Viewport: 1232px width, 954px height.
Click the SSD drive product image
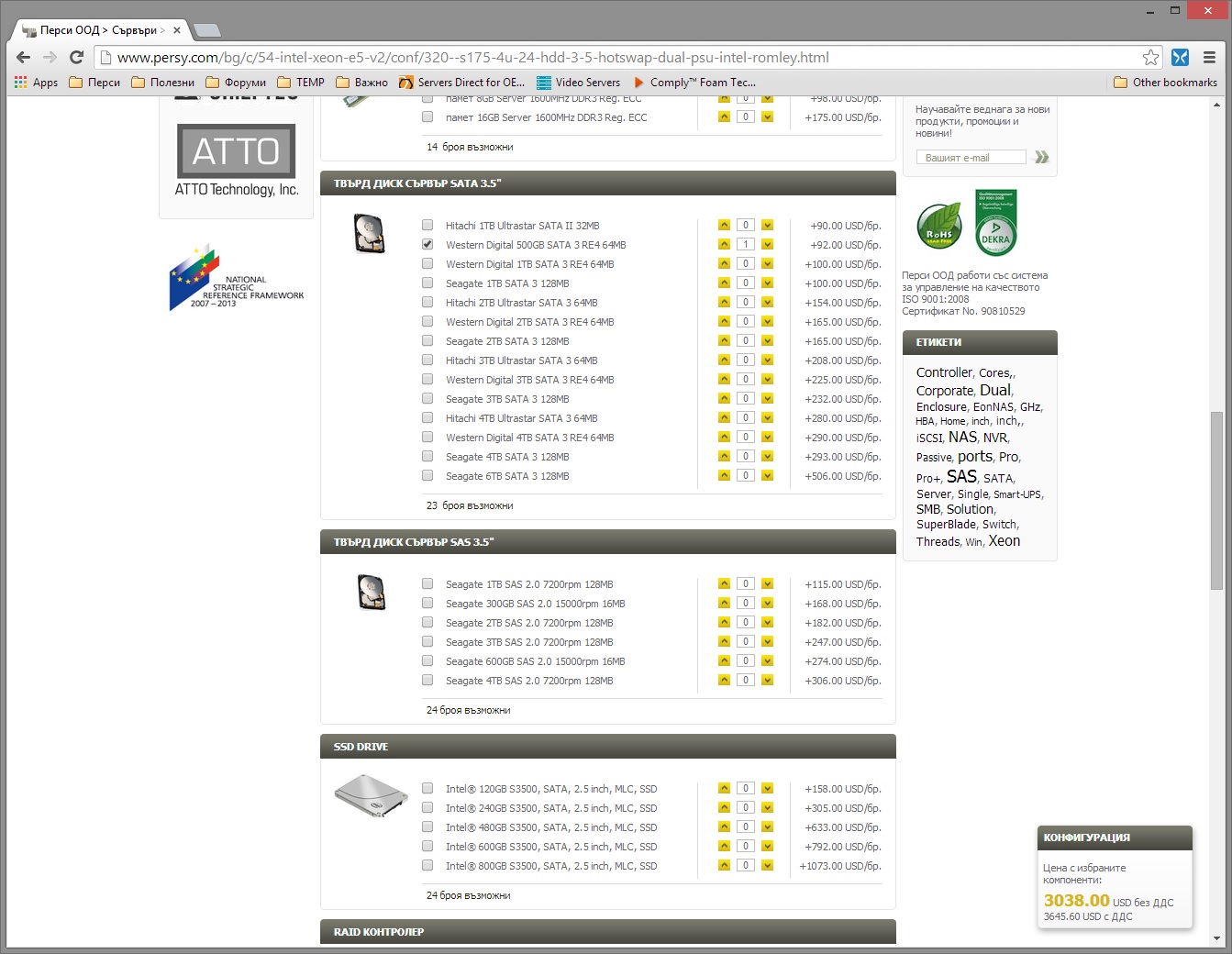(371, 794)
